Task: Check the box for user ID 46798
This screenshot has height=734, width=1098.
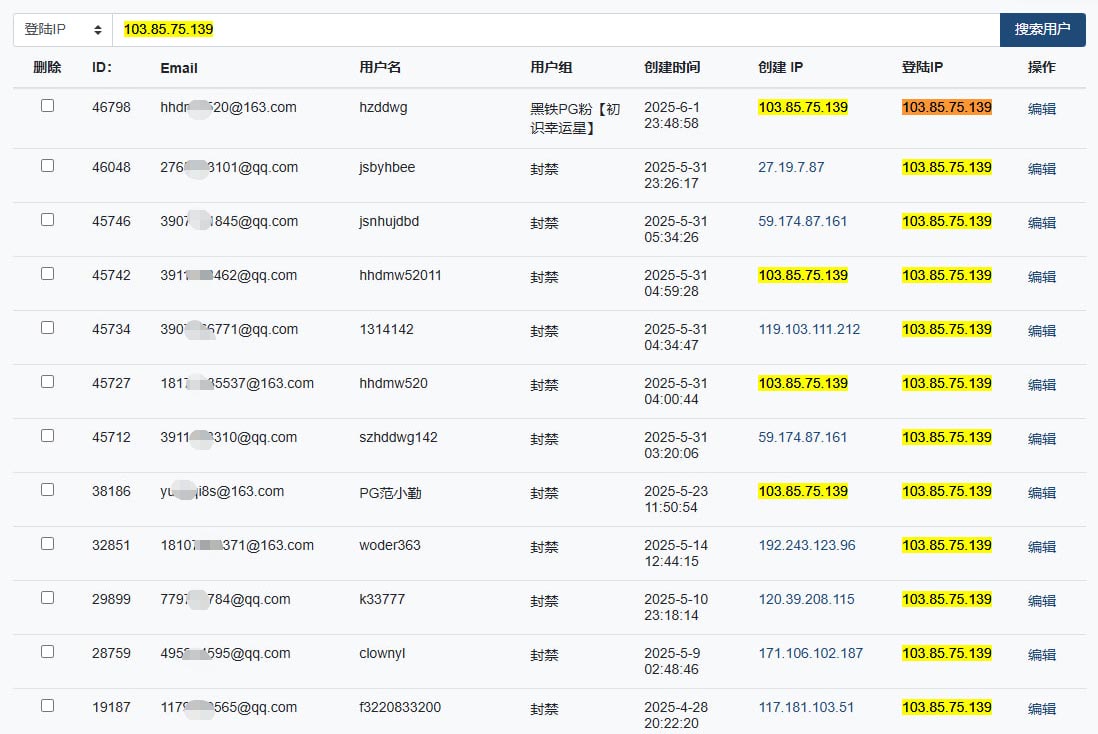Action: tap(48, 106)
